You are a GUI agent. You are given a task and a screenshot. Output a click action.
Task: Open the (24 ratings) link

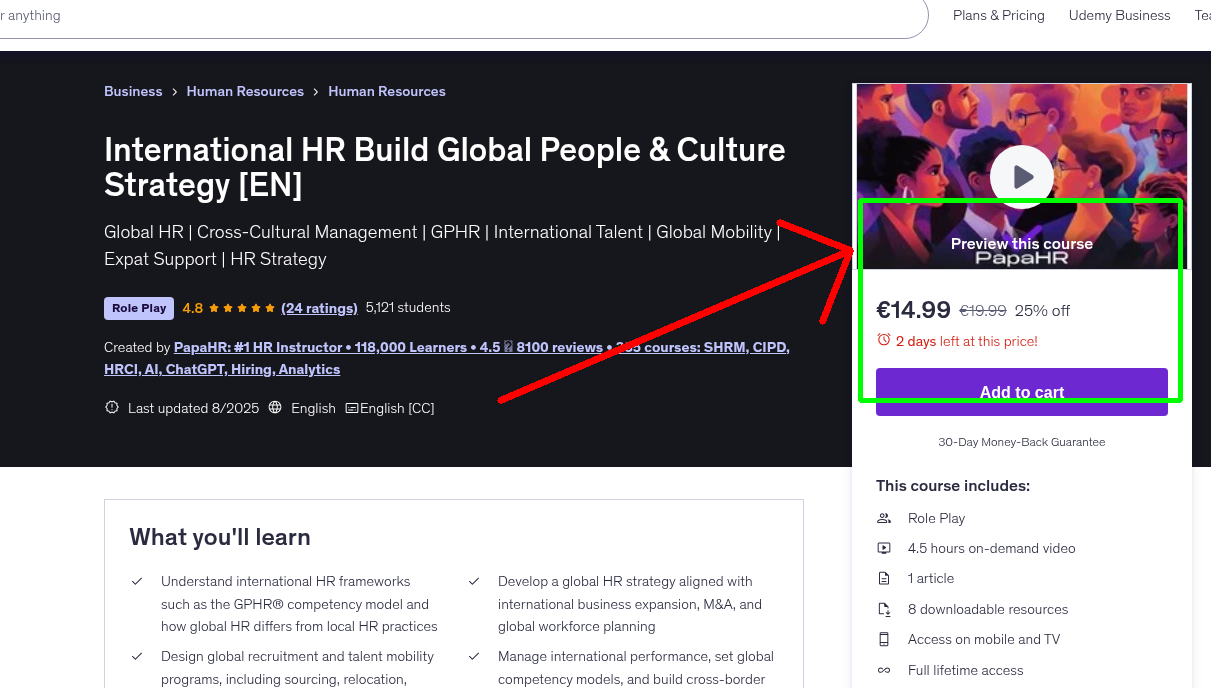pos(319,308)
